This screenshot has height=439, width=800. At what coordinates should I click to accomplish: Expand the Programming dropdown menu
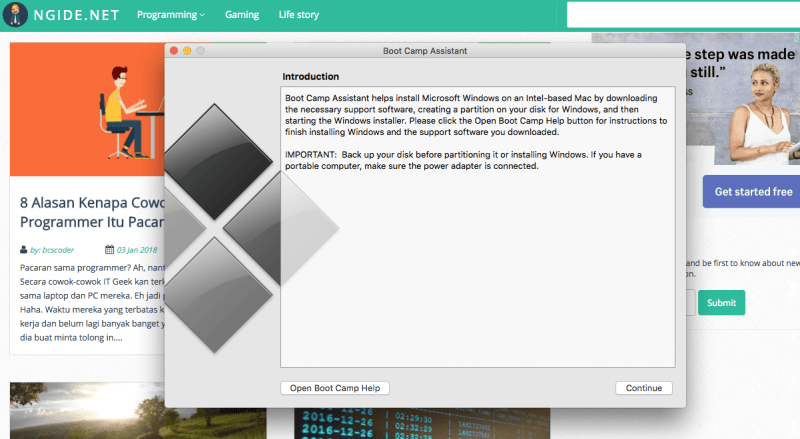click(170, 15)
